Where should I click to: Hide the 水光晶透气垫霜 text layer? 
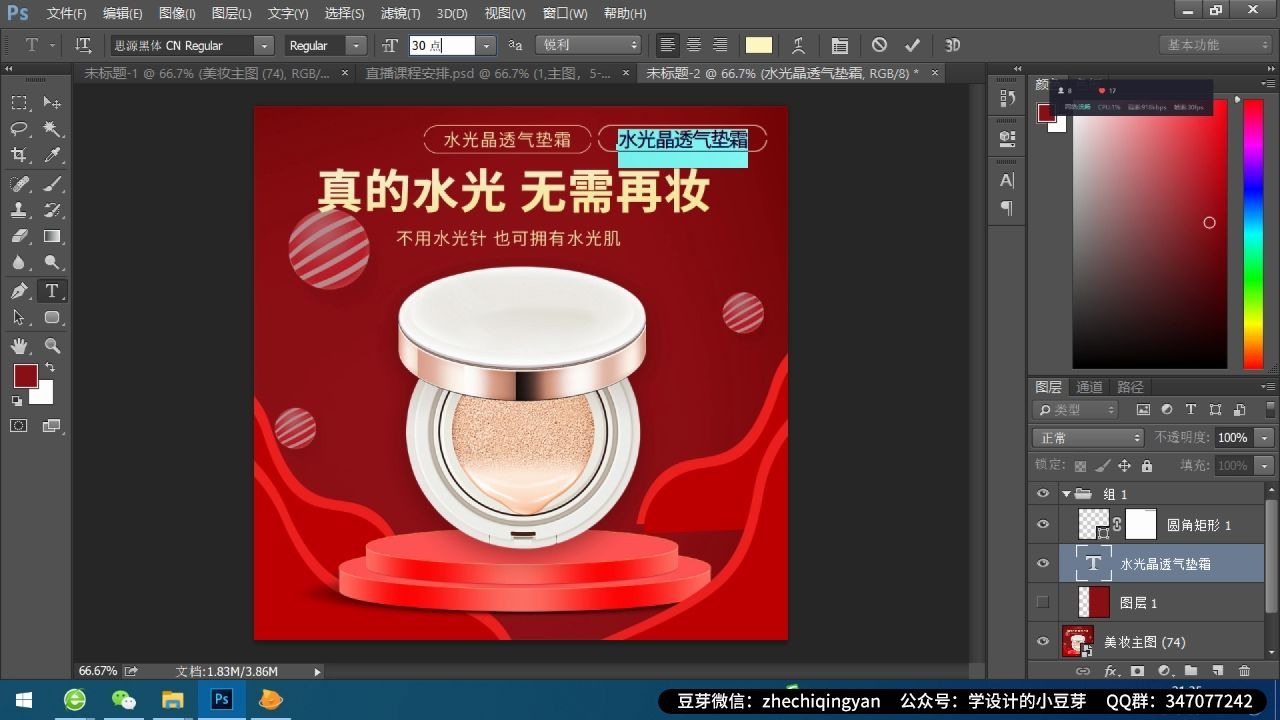click(1043, 564)
